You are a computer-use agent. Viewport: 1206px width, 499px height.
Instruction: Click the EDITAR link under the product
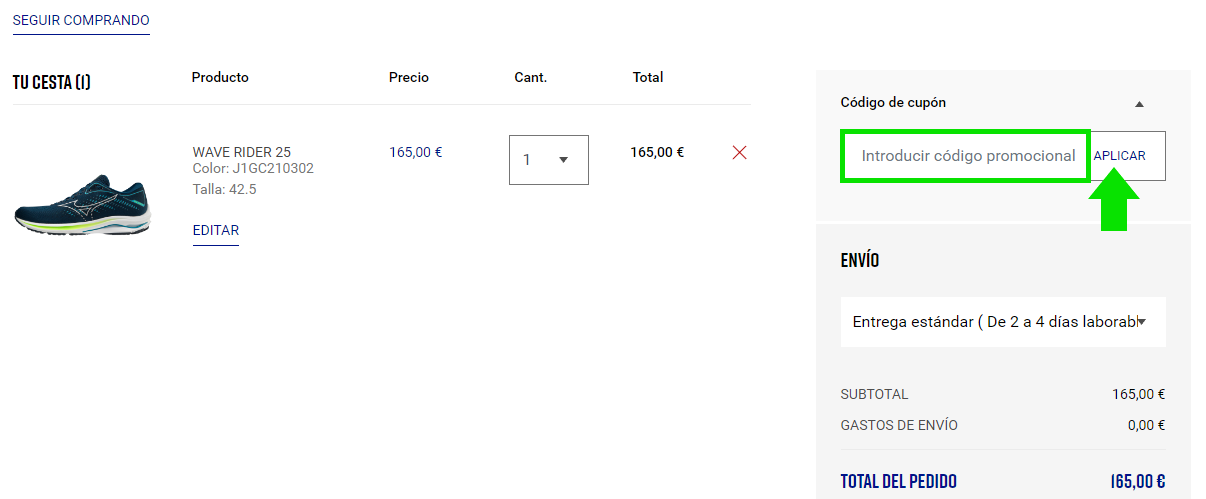coord(216,231)
